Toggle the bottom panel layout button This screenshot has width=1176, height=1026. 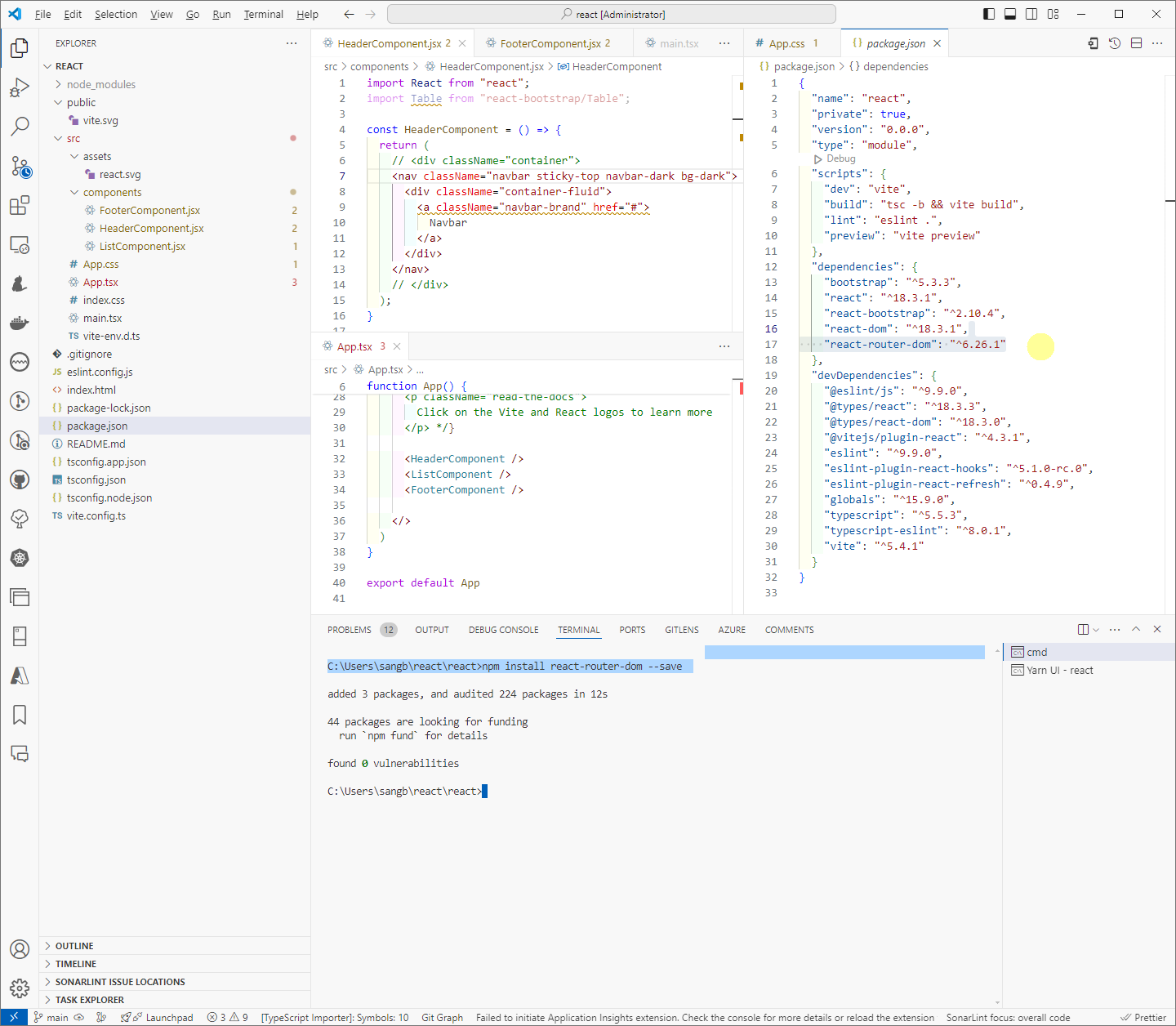(1010, 14)
